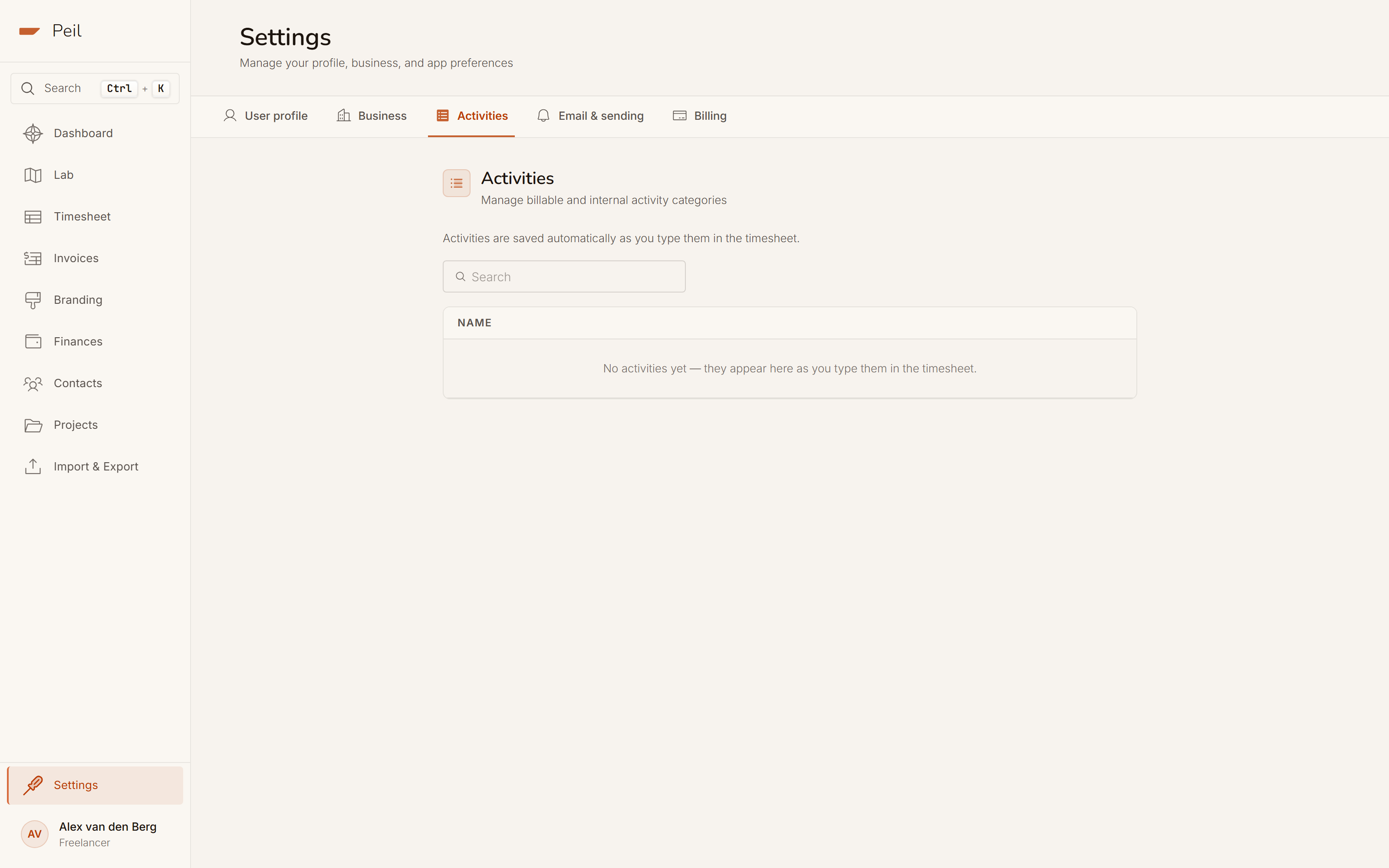This screenshot has height=868, width=1389.
Task: Open Dashboard from the sidebar
Action: 95,133
